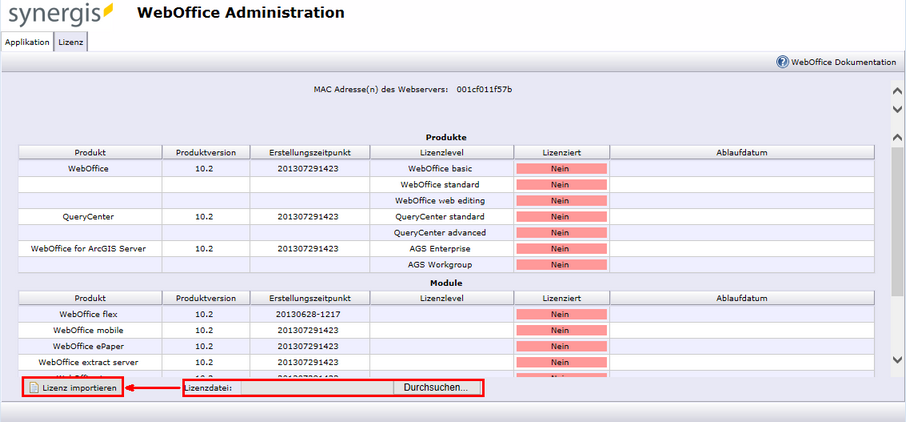906x422 pixels.
Task: Click Lizenzlevel header in Produkte table
Action: [x=441, y=152]
